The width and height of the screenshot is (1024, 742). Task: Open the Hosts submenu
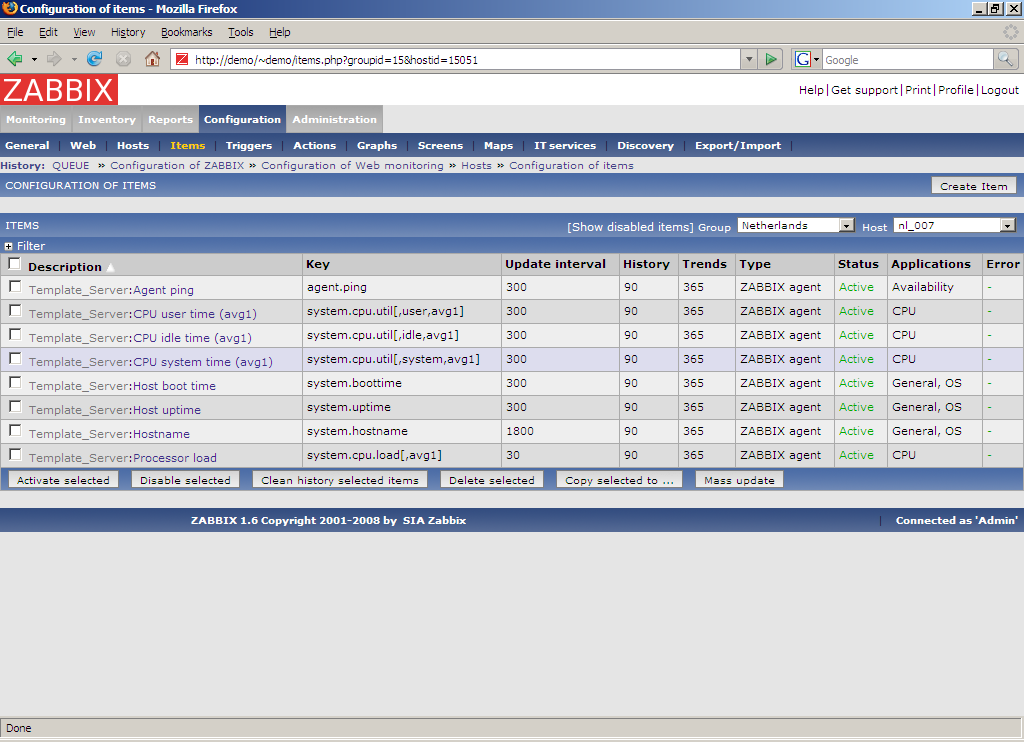133,146
